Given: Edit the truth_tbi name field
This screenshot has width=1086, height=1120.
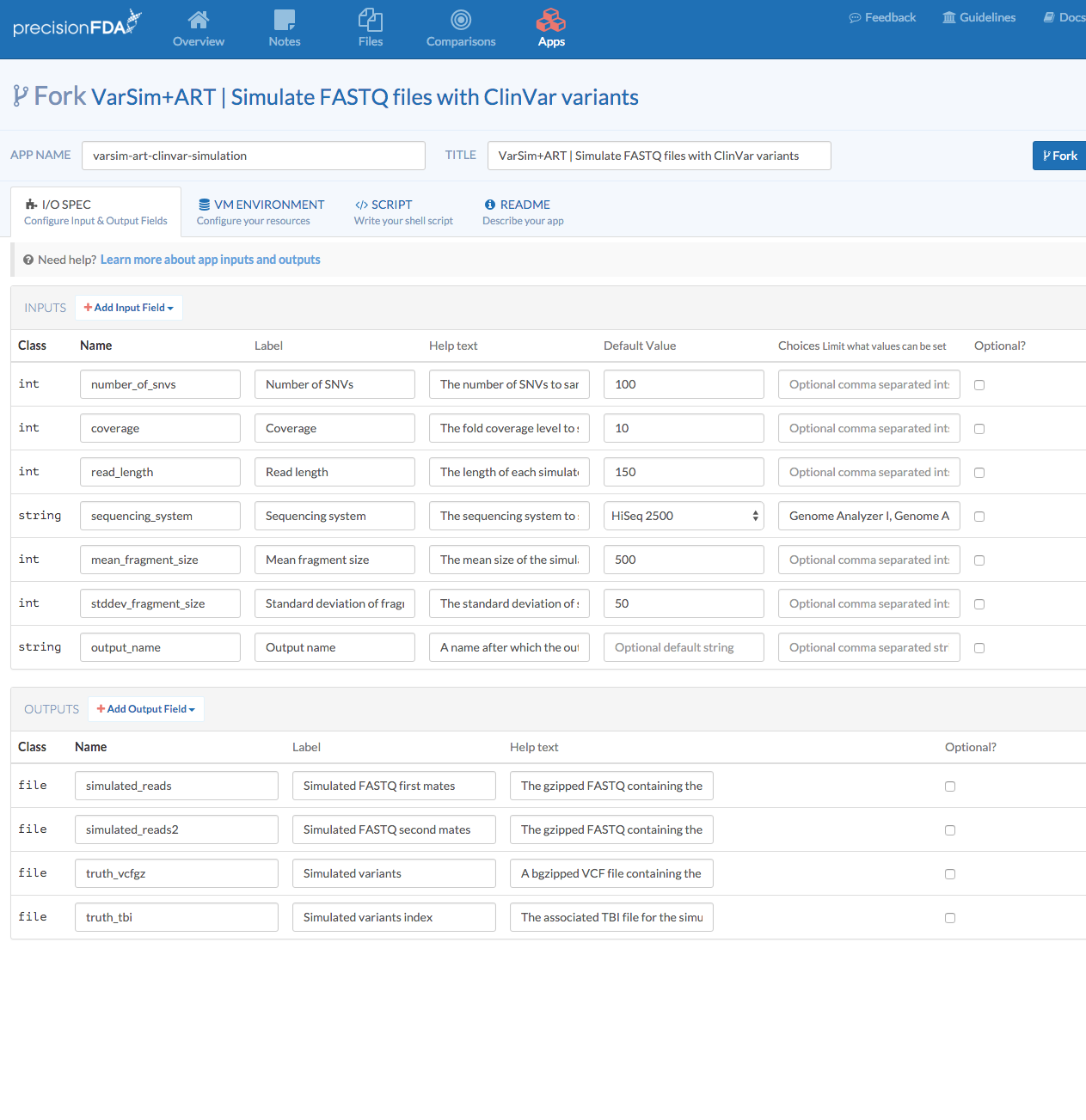Looking at the screenshot, I should pyautogui.click(x=176, y=917).
